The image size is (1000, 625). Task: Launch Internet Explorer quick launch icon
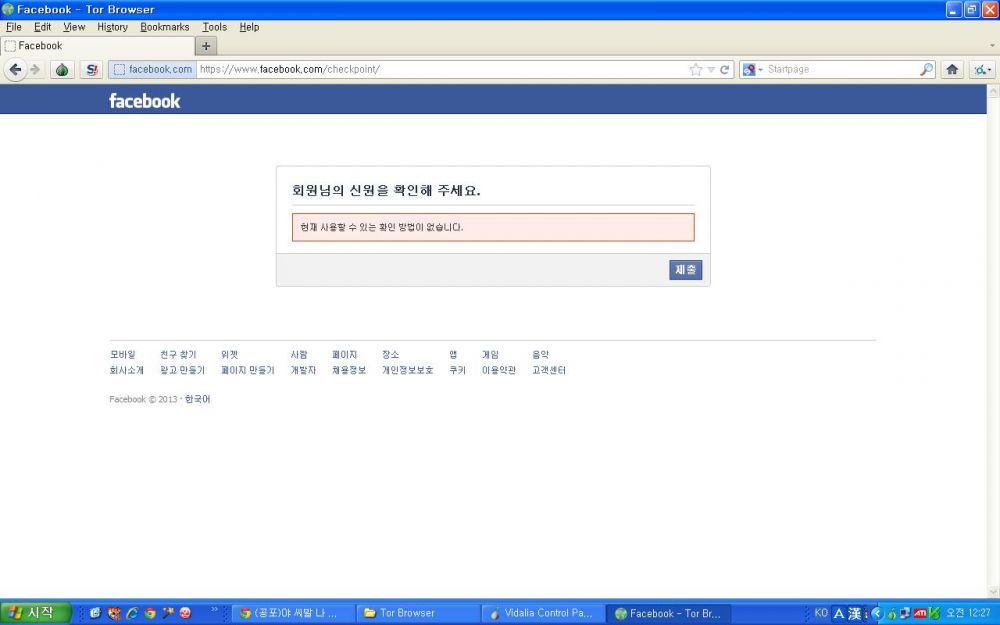(132, 613)
